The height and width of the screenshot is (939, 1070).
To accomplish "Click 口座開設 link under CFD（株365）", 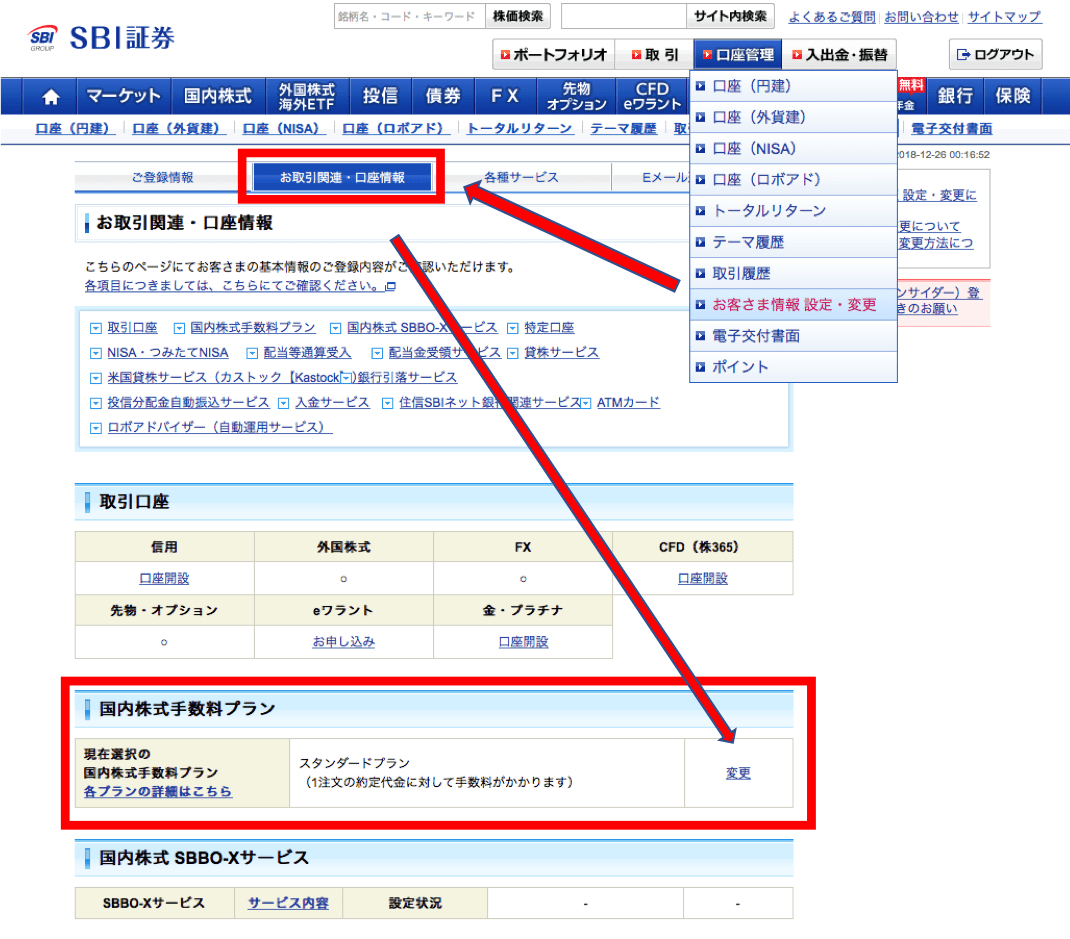I will coord(703,578).
